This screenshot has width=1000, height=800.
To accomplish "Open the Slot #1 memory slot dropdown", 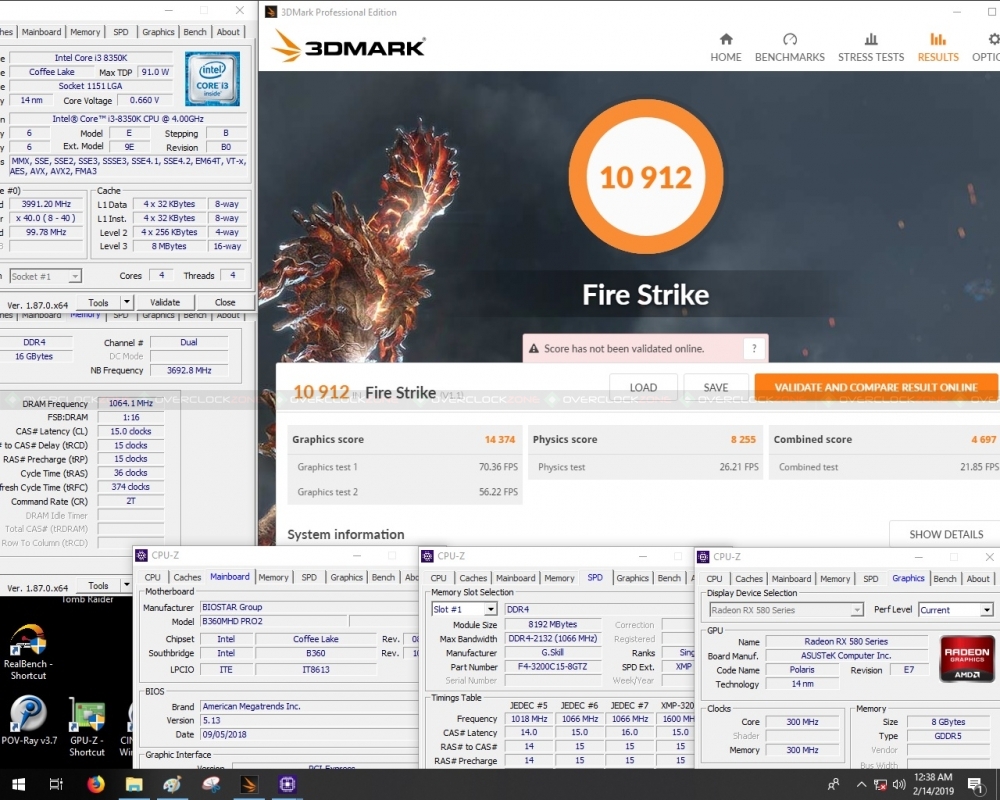I will (464, 609).
